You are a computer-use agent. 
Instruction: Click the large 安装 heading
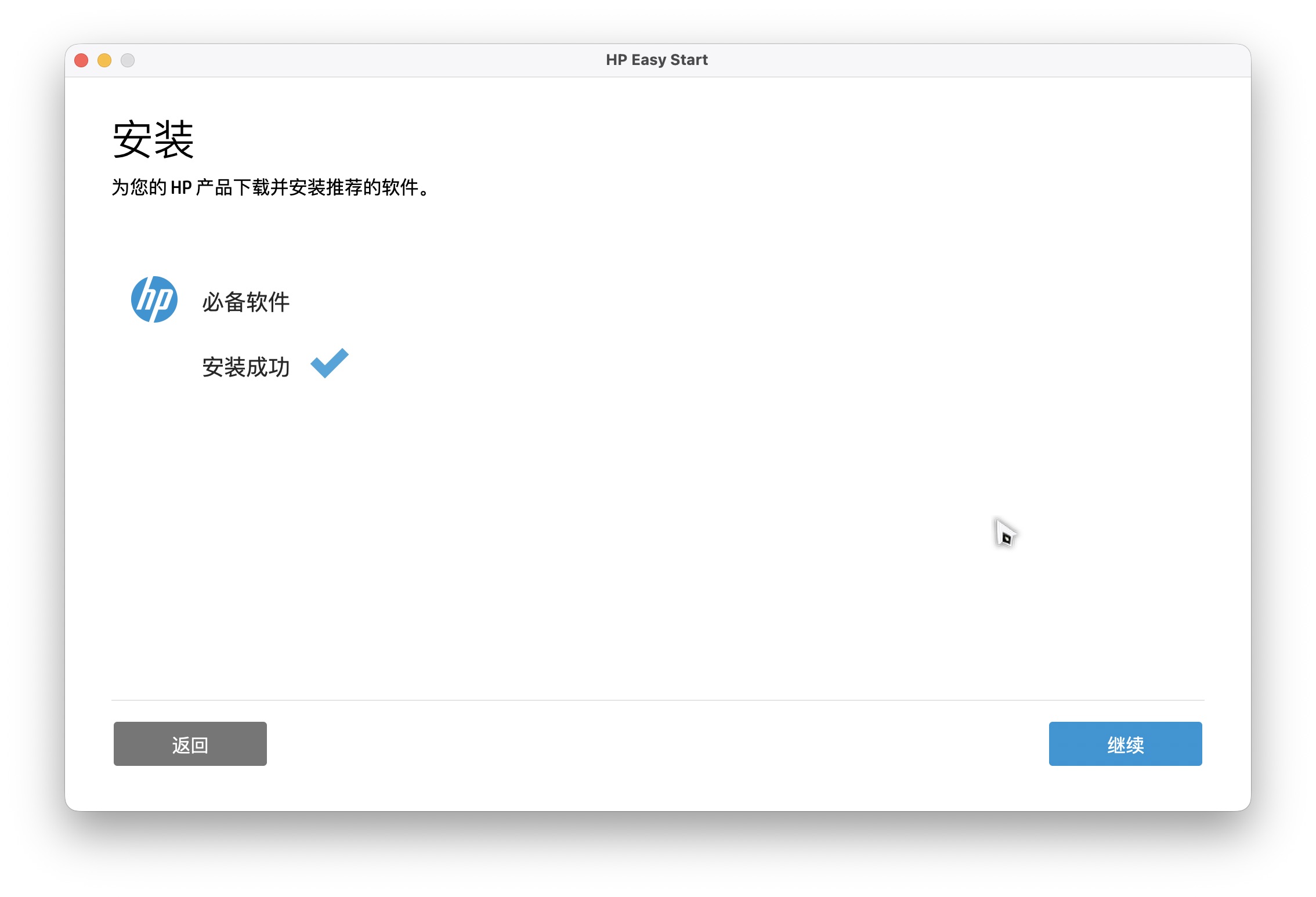click(x=153, y=139)
